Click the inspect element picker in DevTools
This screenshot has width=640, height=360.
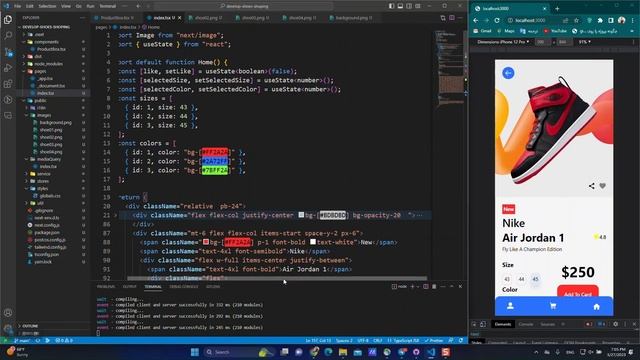point(474,324)
